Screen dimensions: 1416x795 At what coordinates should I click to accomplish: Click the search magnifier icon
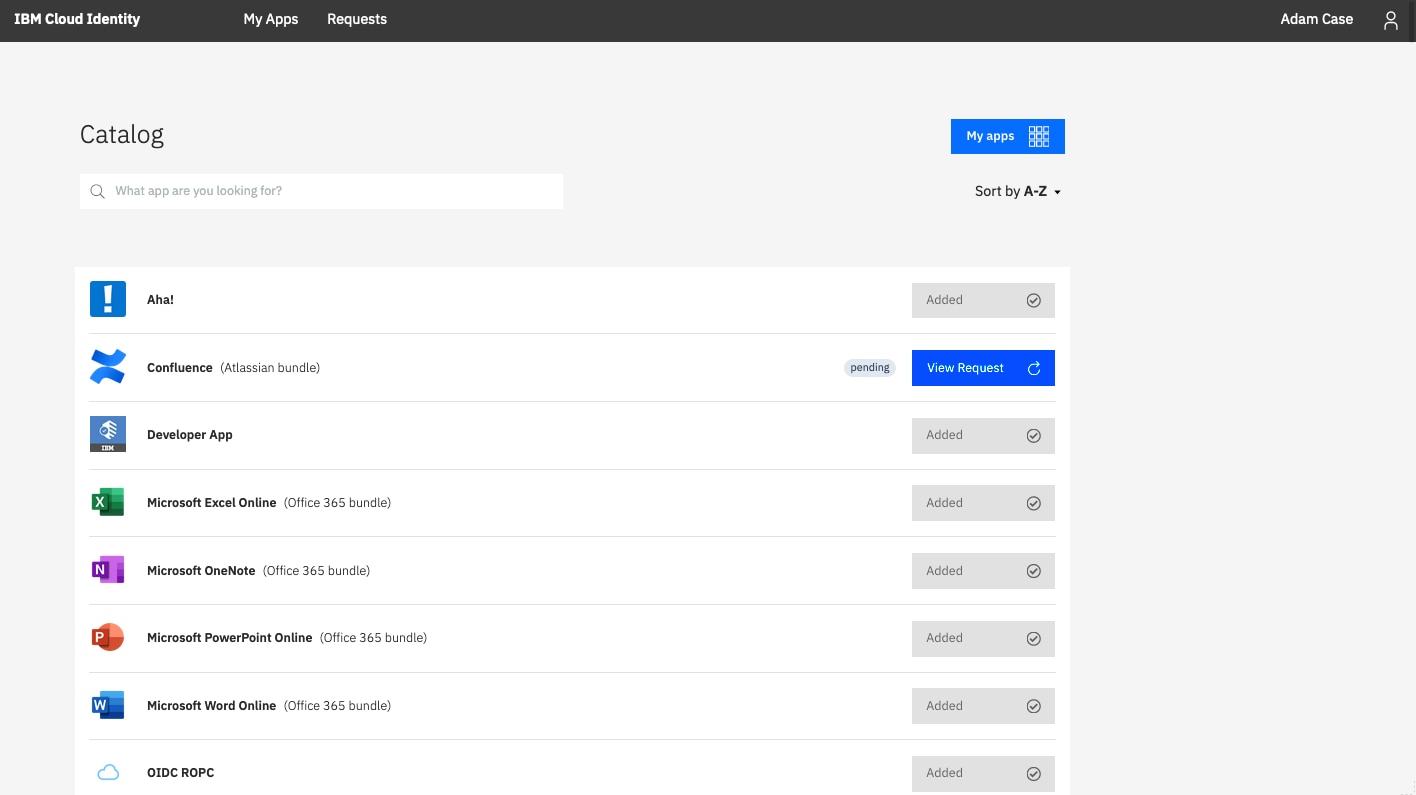coord(97,191)
